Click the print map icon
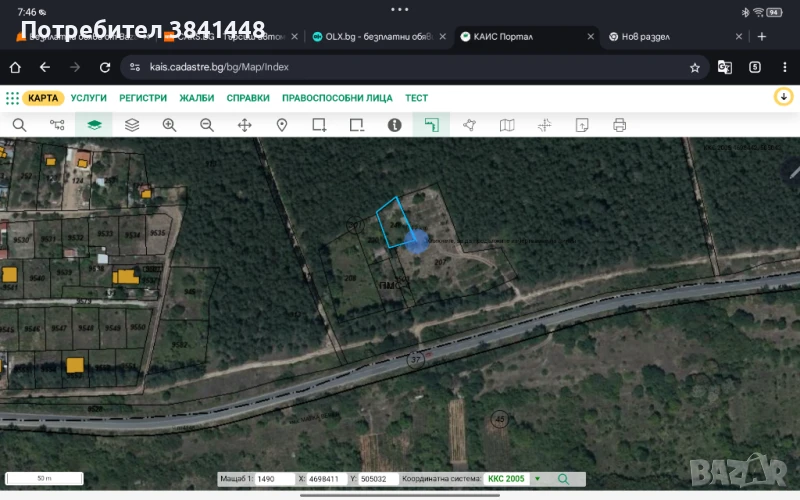 tap(619, 125)
